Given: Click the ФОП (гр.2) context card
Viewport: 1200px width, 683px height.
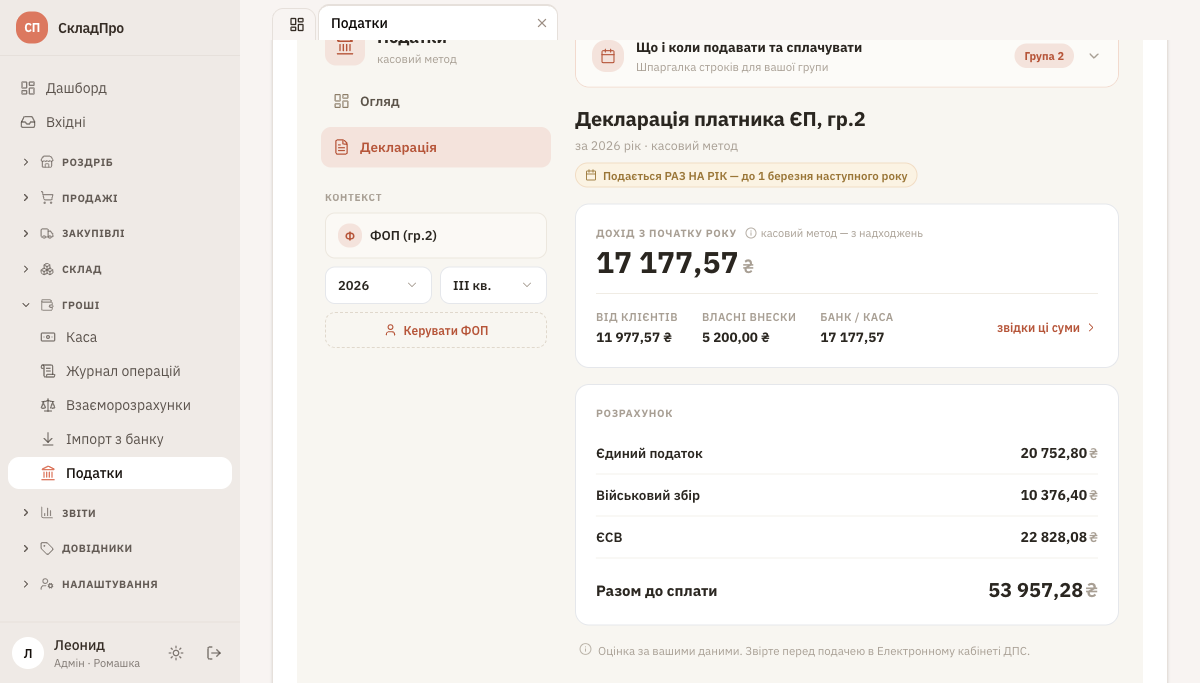Looking at the screenshot, I should 436,236.
